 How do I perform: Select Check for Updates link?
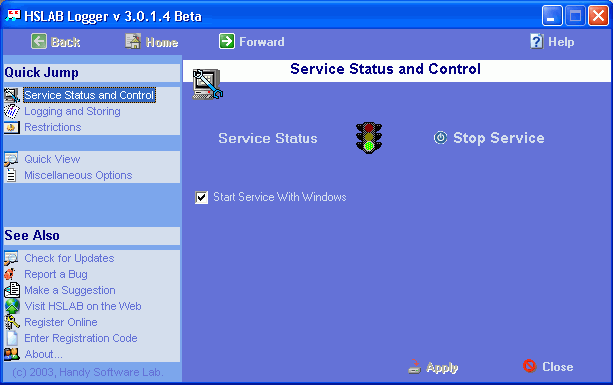point(69,258)
